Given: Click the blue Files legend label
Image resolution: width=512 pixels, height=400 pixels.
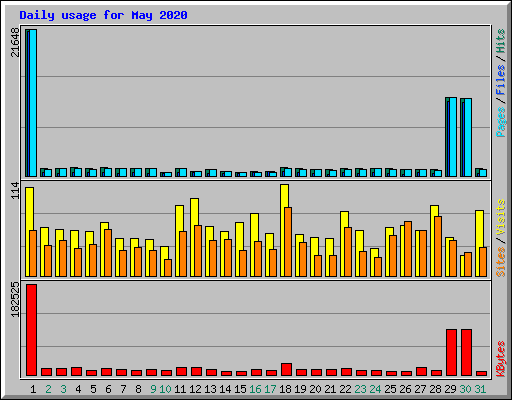Looking at the screenshot, I should click(x=500, y=80).
